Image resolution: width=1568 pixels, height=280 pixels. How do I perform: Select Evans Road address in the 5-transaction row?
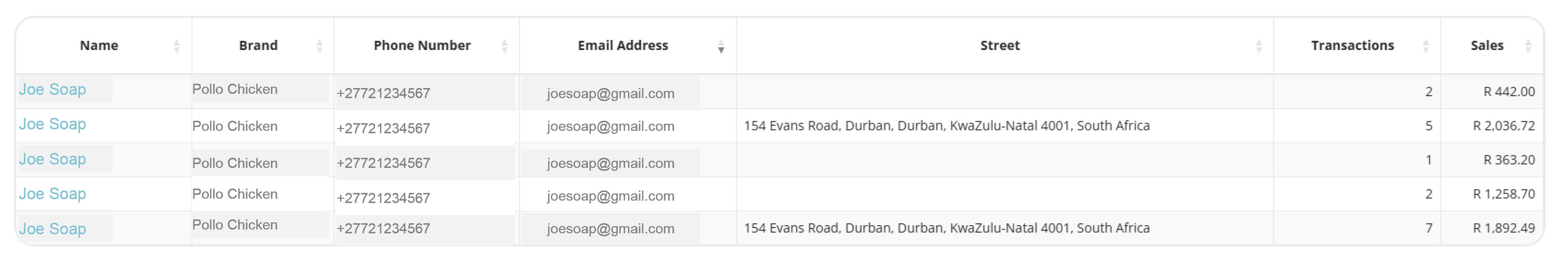[946, 126]
